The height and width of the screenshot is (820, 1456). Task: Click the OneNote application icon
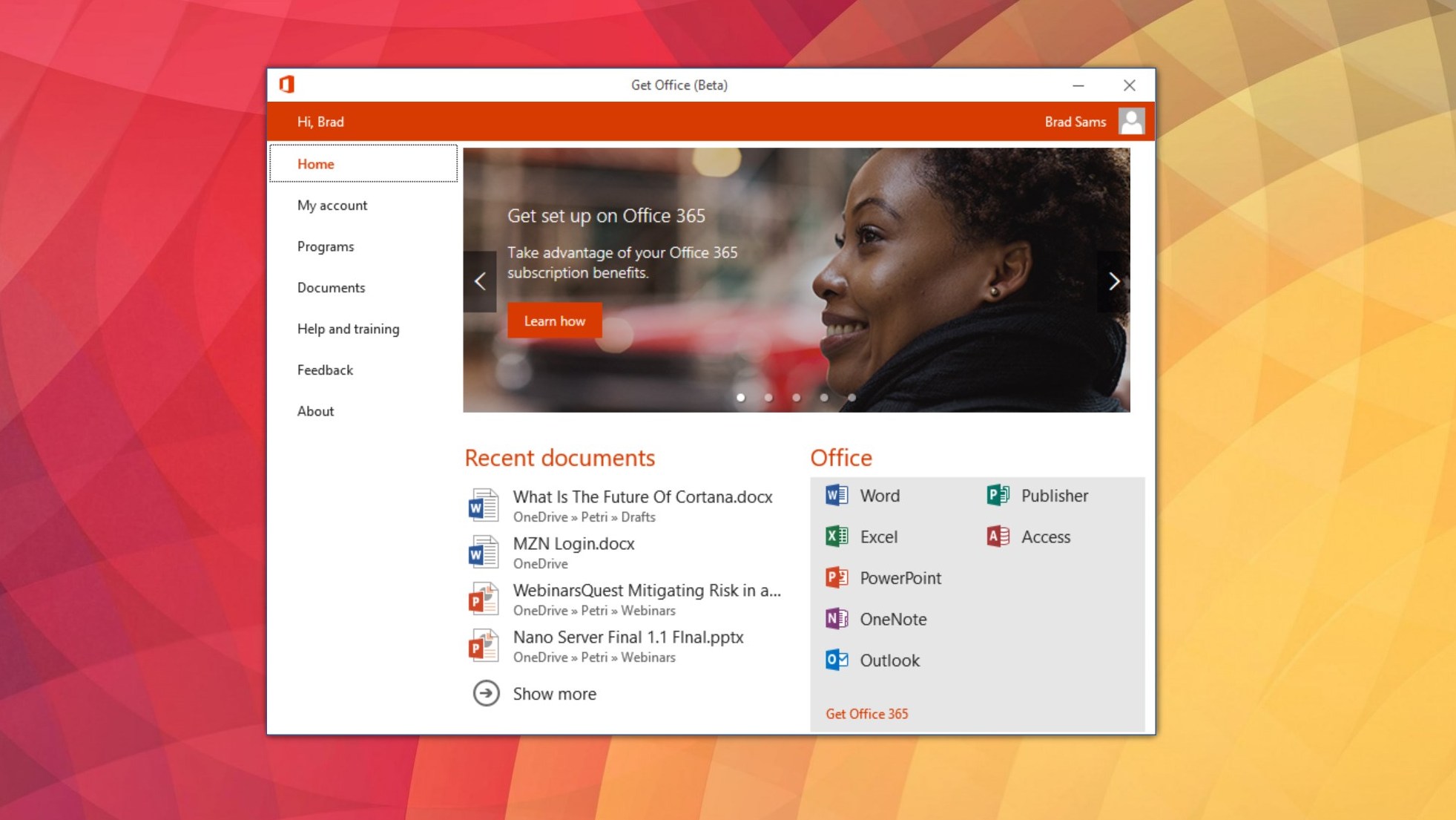pos(836,619)
